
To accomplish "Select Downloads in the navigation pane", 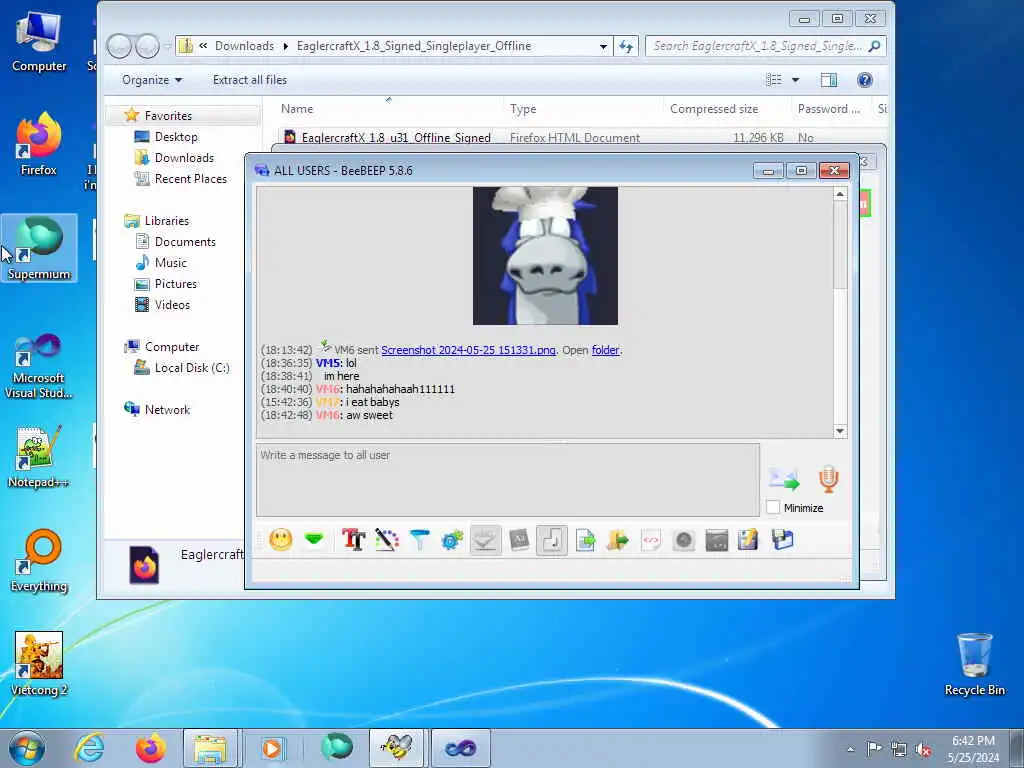I will (184, 157).
